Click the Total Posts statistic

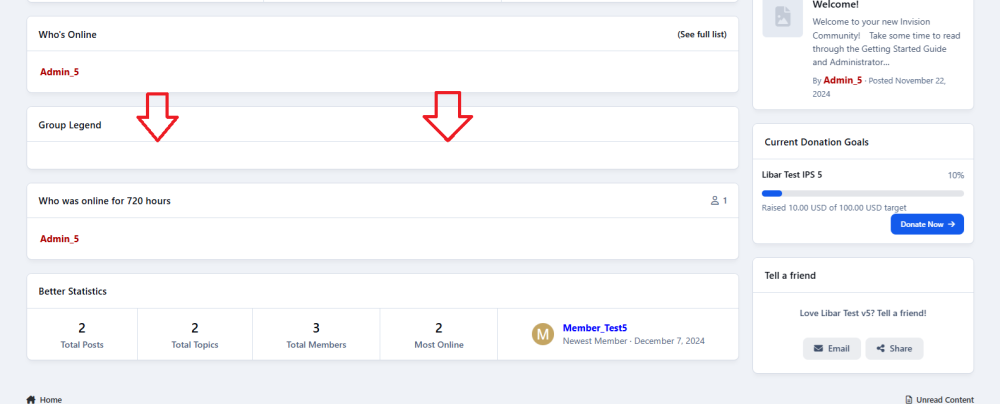(81, 335)
